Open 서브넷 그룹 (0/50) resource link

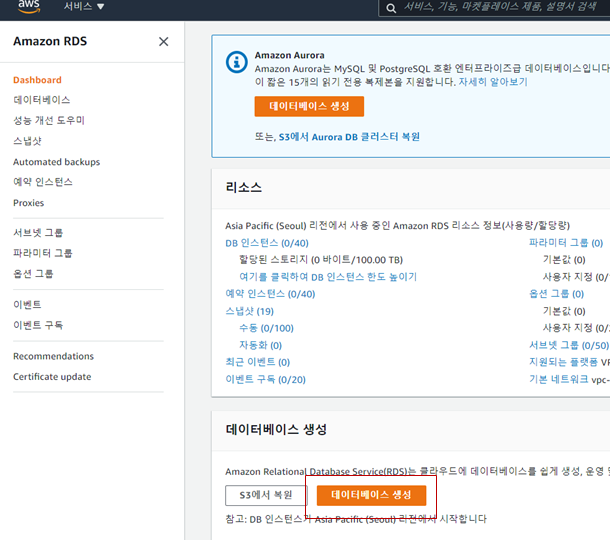click(x=569, y=345)
